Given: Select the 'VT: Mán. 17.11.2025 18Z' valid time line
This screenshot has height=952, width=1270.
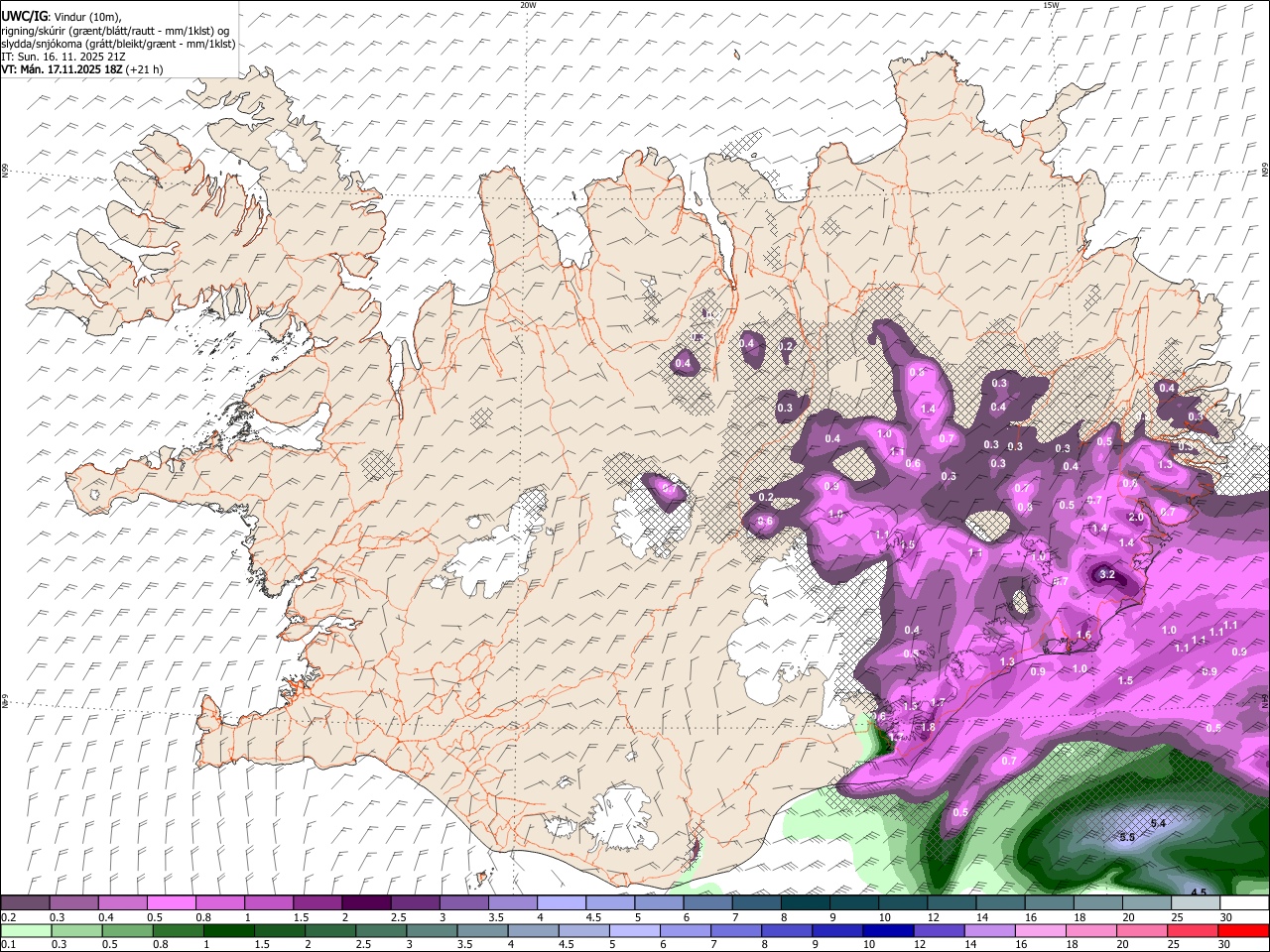Looking at the screenshot, I should pos(62,69).
